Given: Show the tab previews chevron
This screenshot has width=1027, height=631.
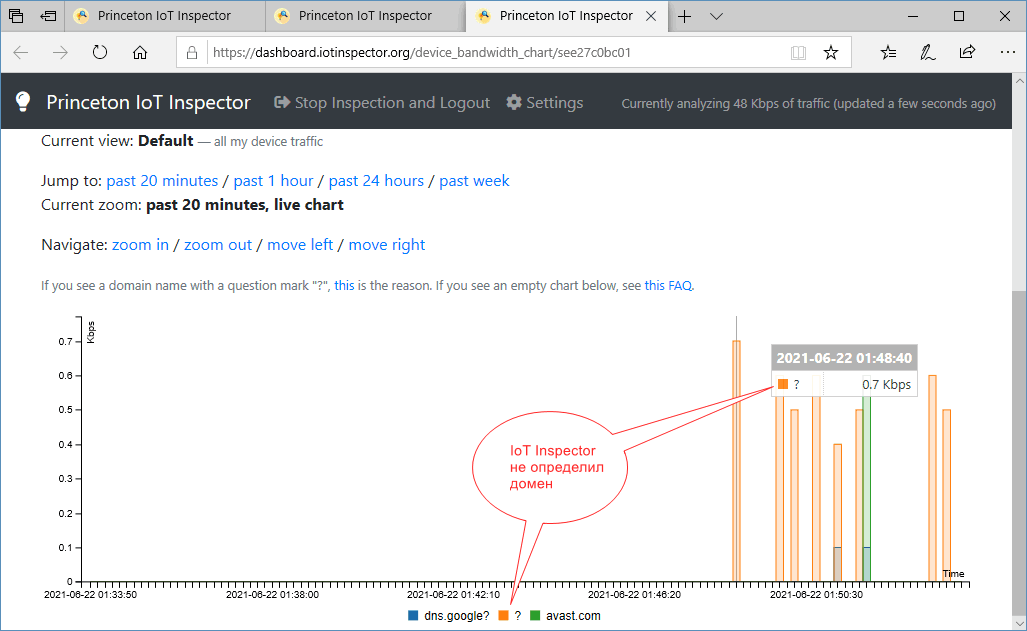Looking at the screenshot, I should click(717, 16).
